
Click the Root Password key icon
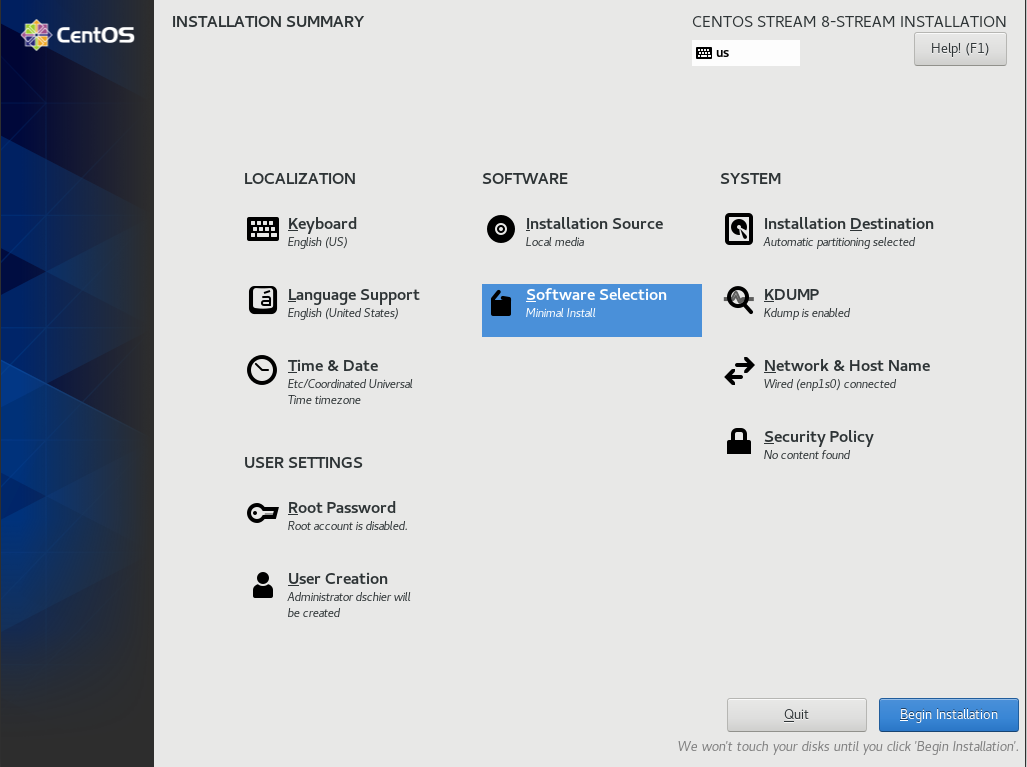[x=263, y=513]
